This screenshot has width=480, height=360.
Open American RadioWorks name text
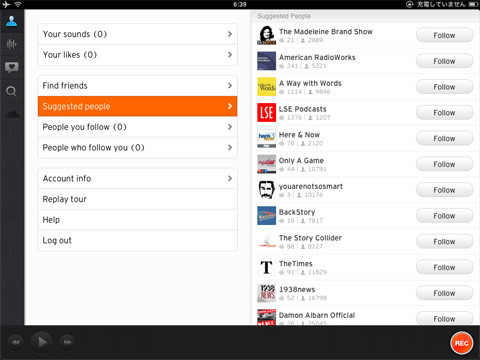pyautogui.click(x=317, y=57)
